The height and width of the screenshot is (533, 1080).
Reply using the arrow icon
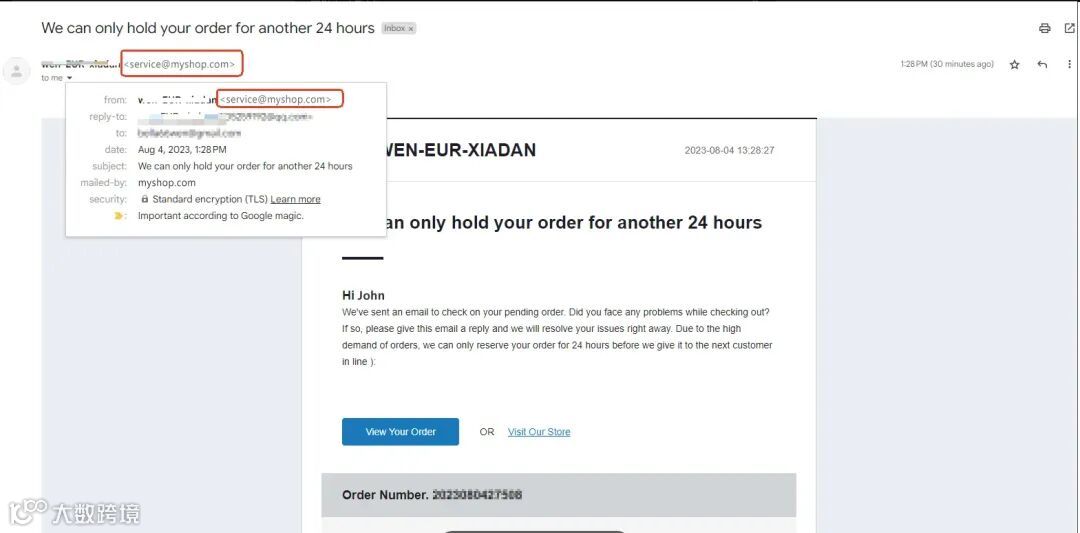1042,64
